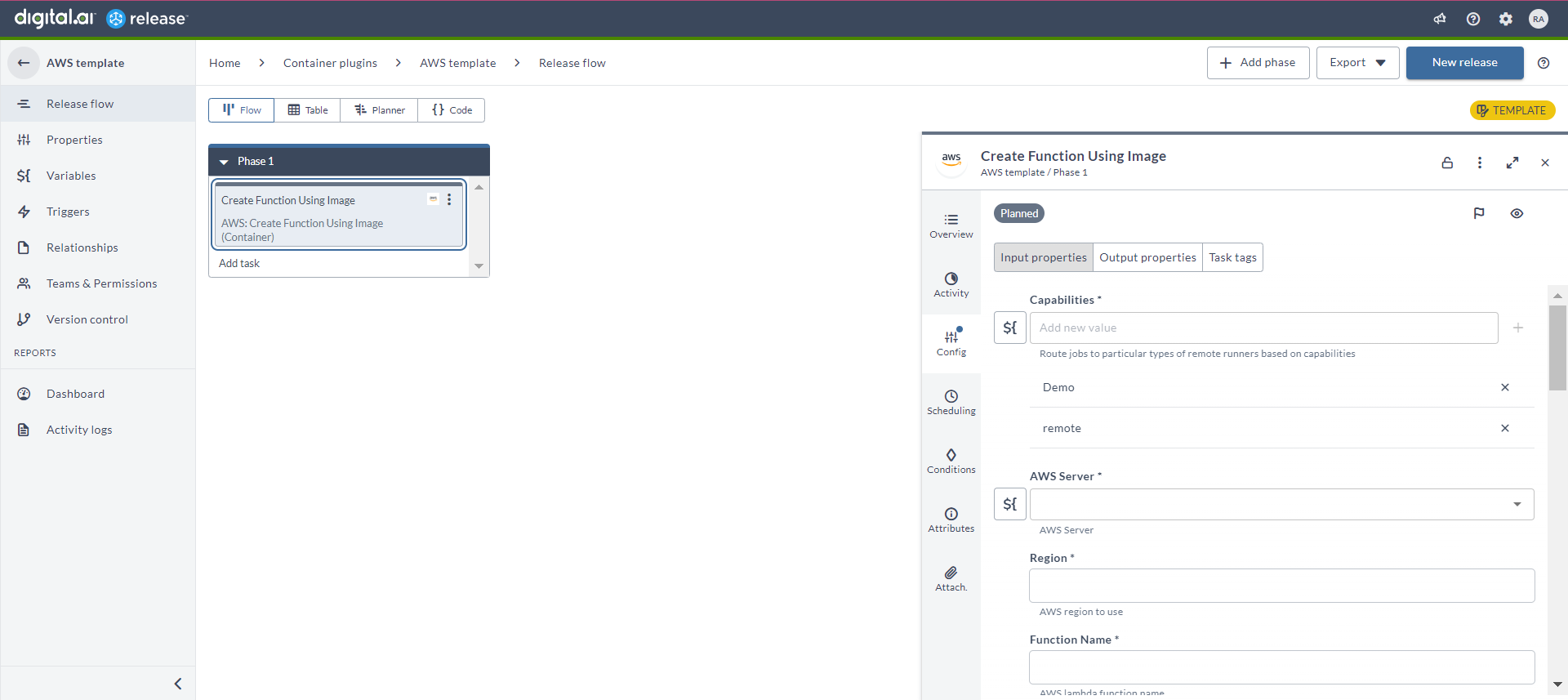Open the RA user avatar menu

tap(1539, 19)
